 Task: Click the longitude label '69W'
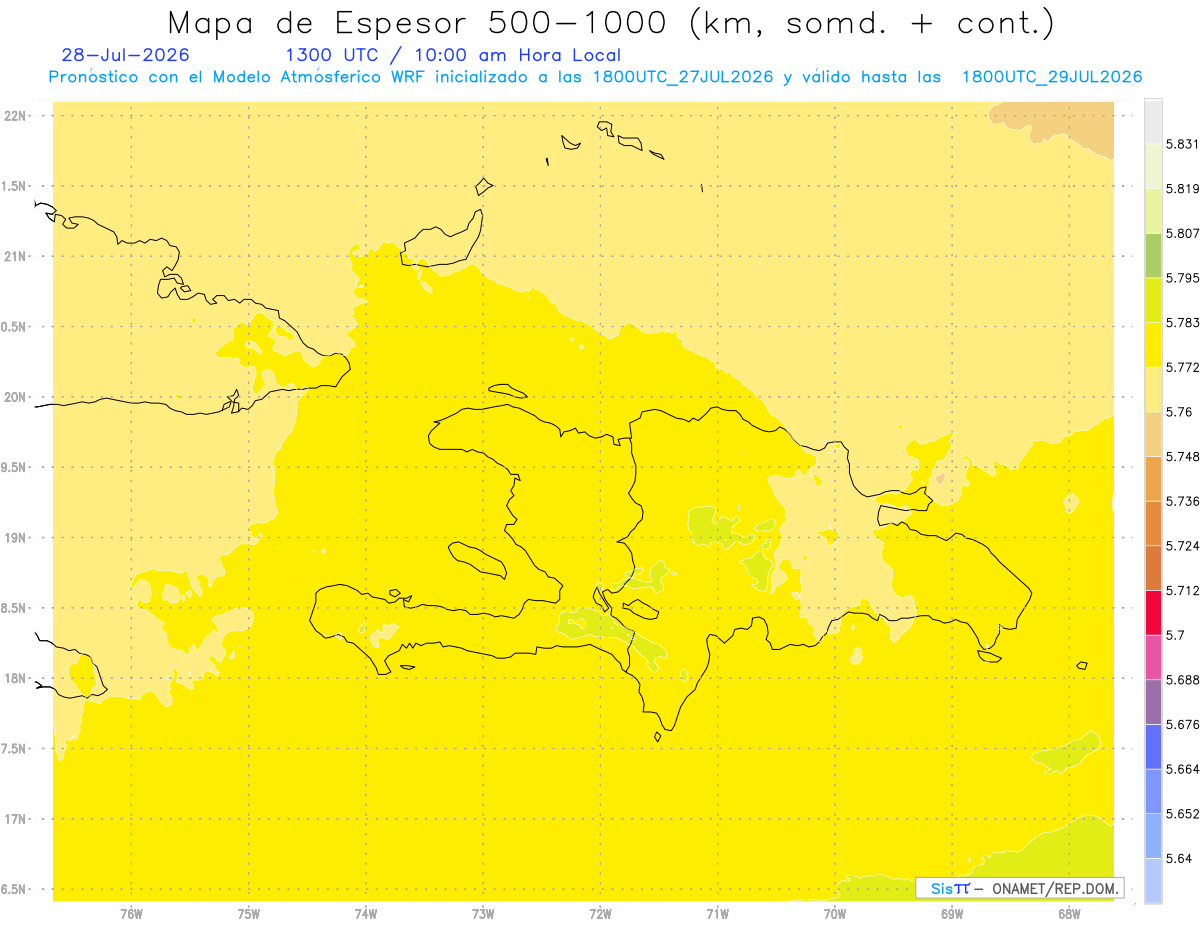(952, 914)
